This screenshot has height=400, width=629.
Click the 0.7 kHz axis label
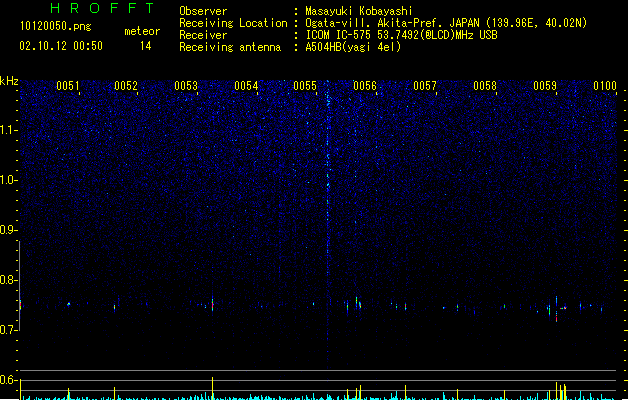click(x=9, y=330)
